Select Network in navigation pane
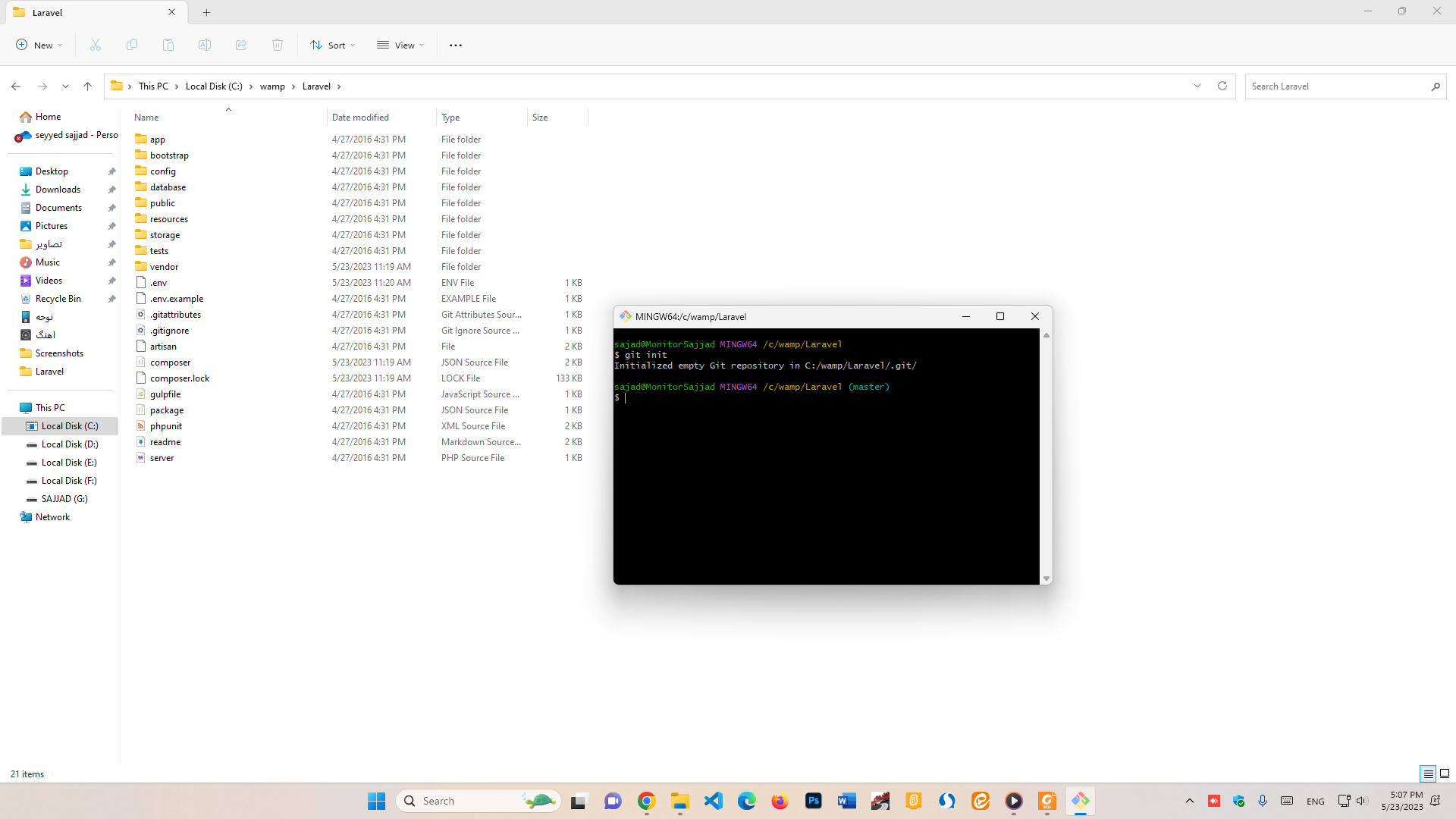This screenshot has width=1456, height=819. (x=52, y=517)
